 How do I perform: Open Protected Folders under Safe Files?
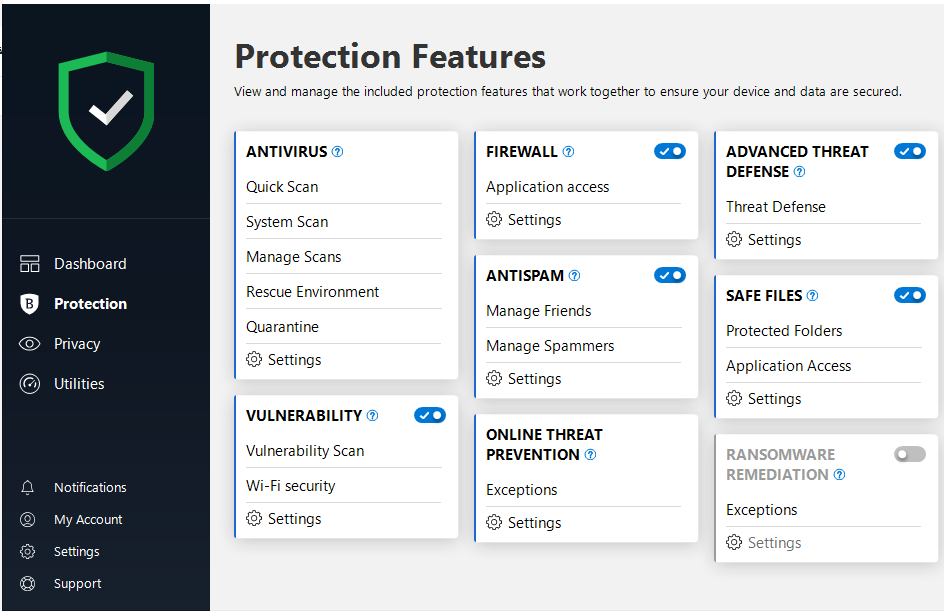(x=784, y=331)
